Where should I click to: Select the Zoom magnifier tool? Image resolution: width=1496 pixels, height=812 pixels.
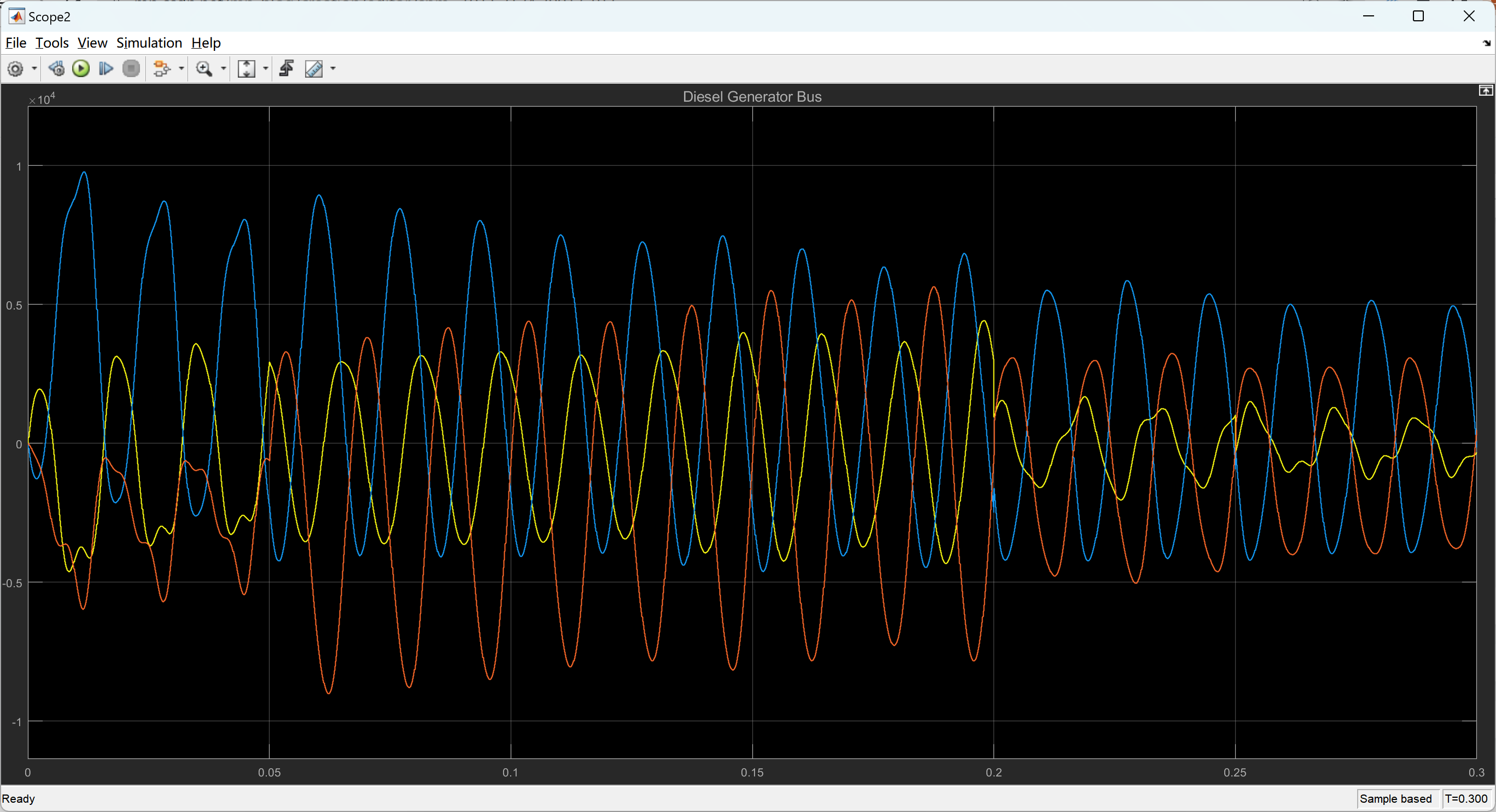(x=204, y=68)
